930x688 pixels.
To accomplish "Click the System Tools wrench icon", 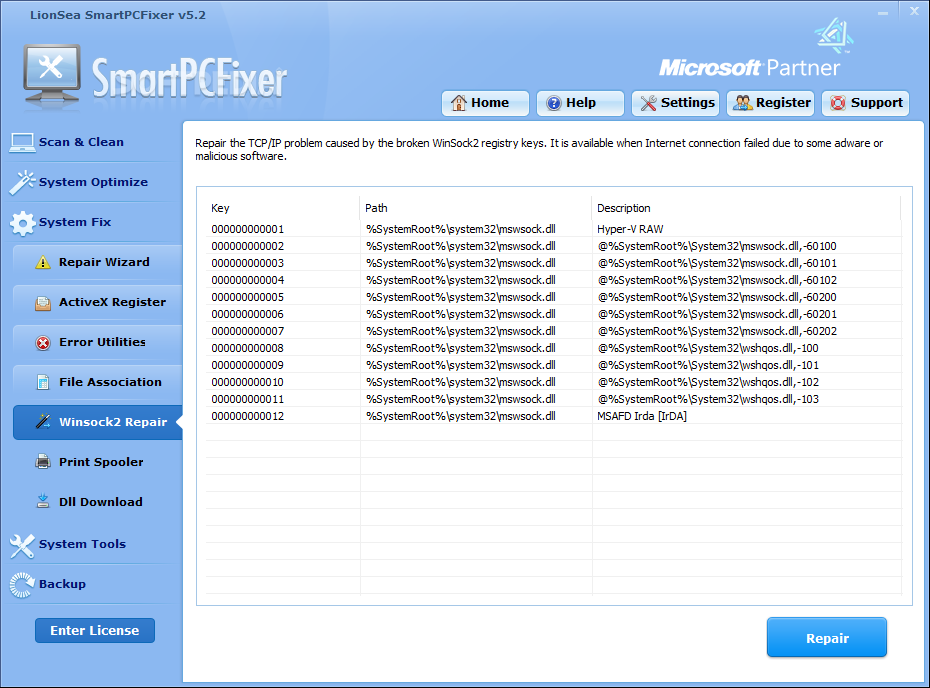I will [22, 546].
